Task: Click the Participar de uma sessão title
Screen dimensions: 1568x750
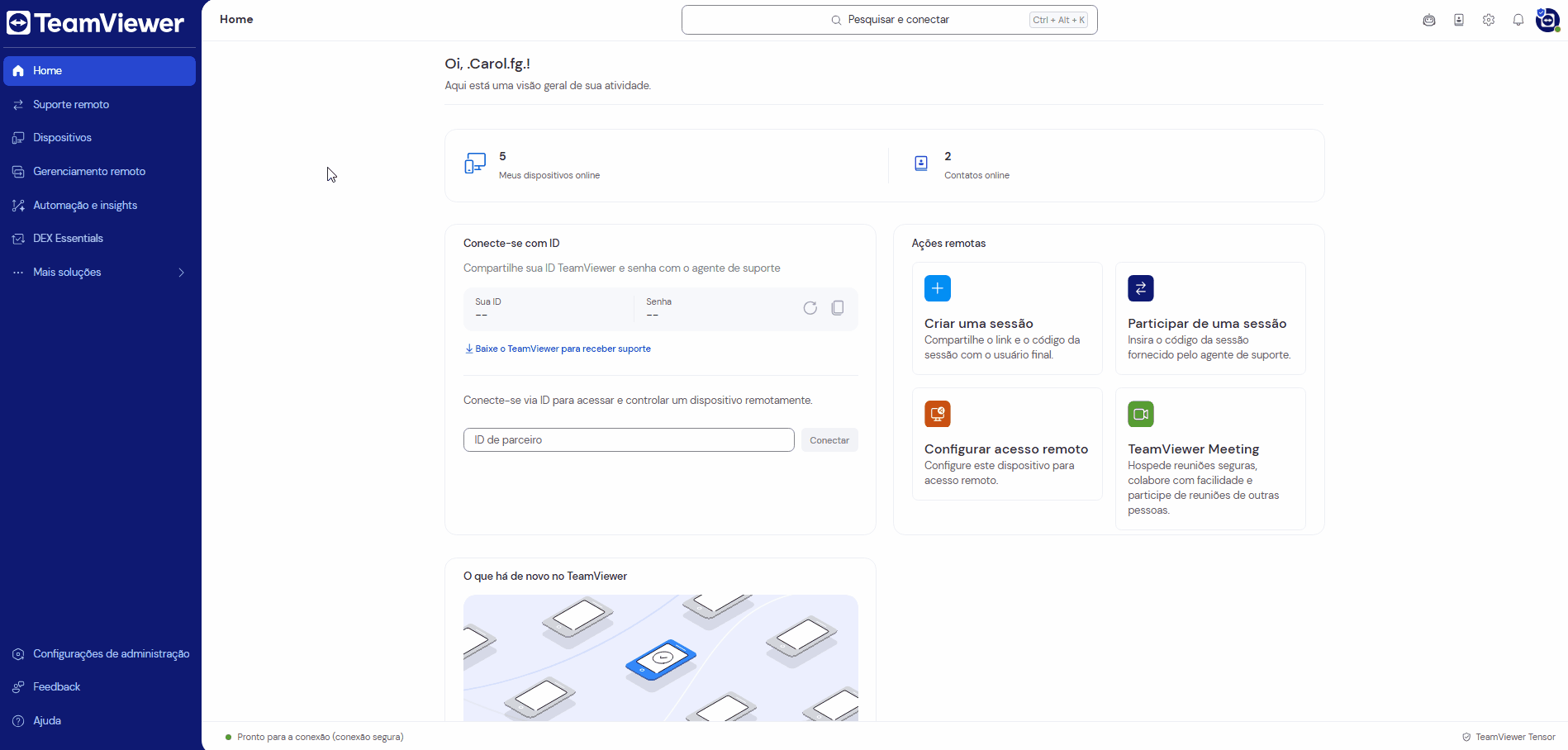Action: pos(1207,324)
